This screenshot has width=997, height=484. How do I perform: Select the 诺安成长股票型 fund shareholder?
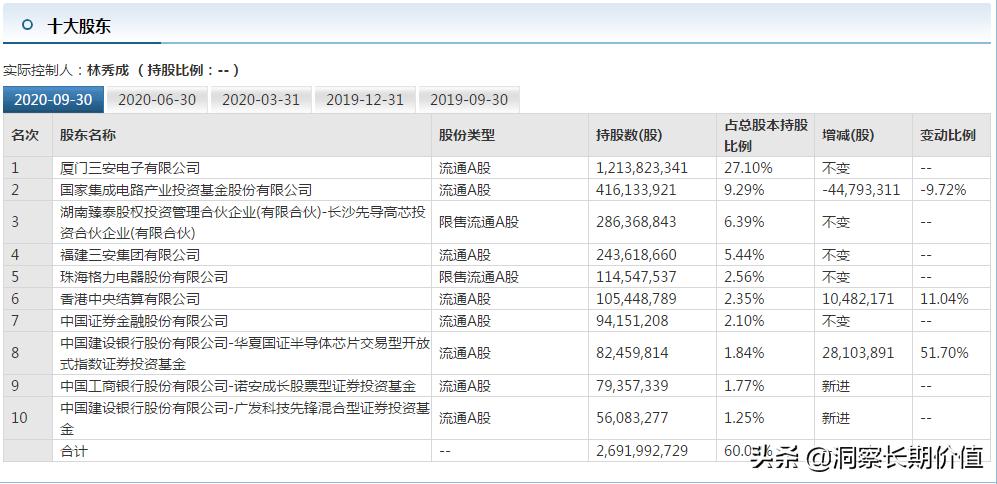tap(238, 385)
